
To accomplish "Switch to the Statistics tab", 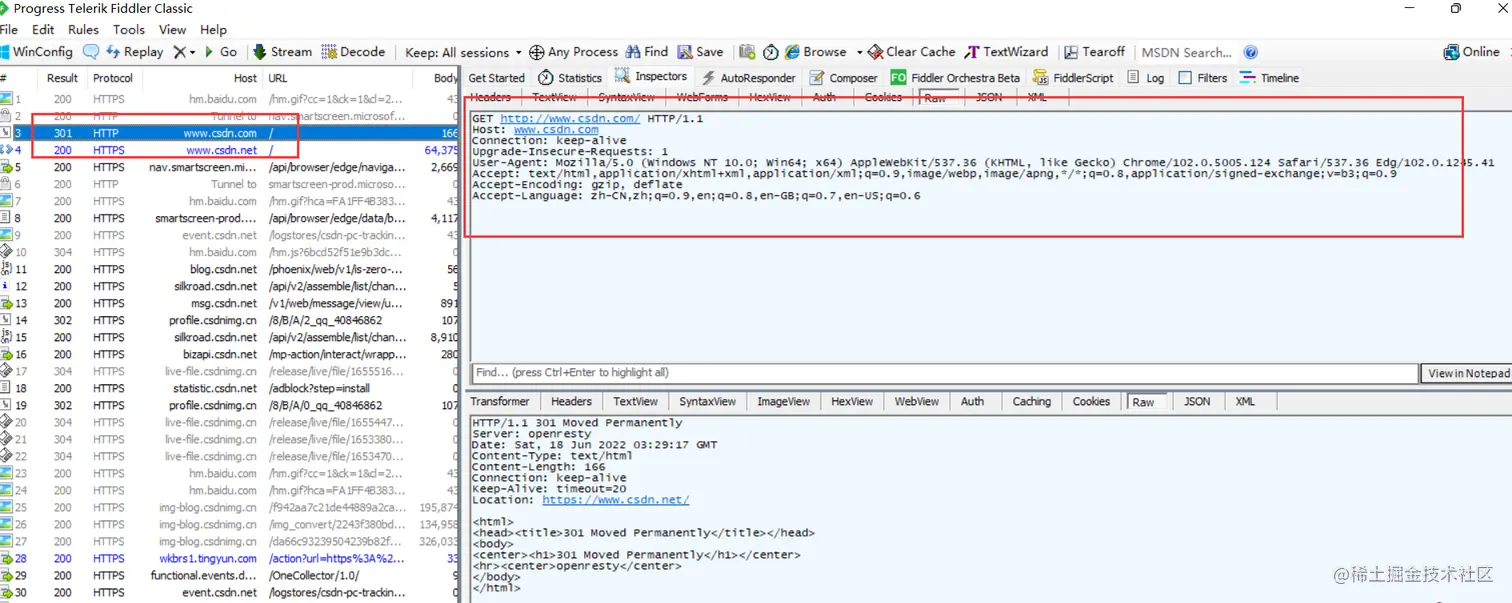I will 570,77.
